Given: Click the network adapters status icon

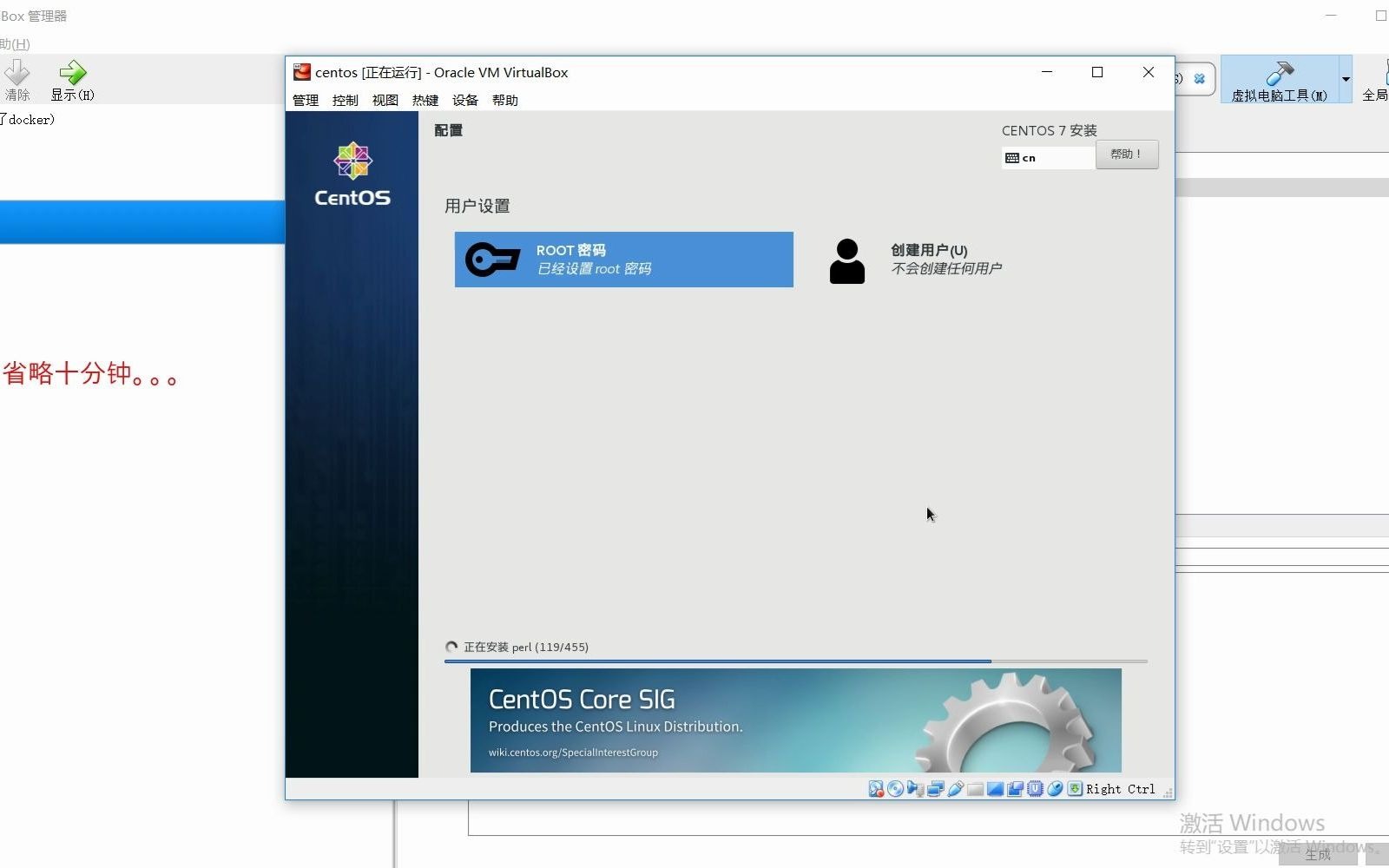Looking at the screenshot, I should pyautogui.click(x=934, y=788).
